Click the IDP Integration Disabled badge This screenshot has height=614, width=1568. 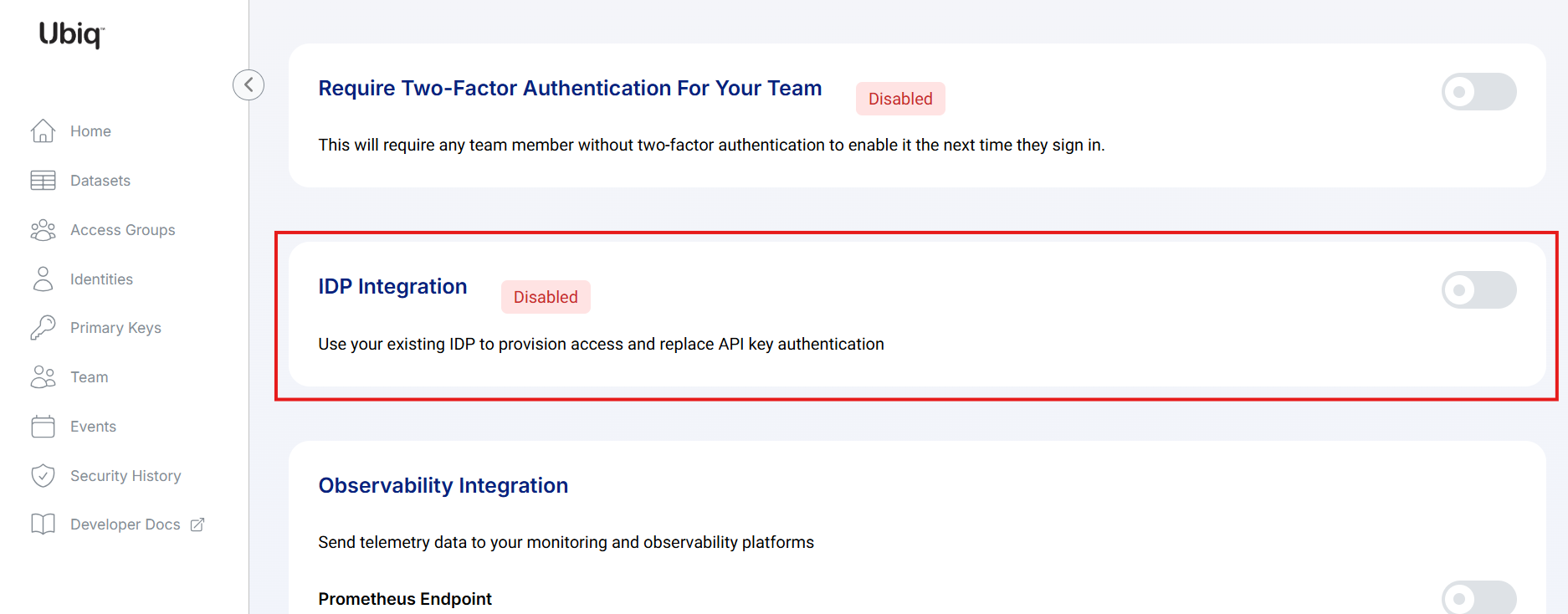[x=546, y=297]
